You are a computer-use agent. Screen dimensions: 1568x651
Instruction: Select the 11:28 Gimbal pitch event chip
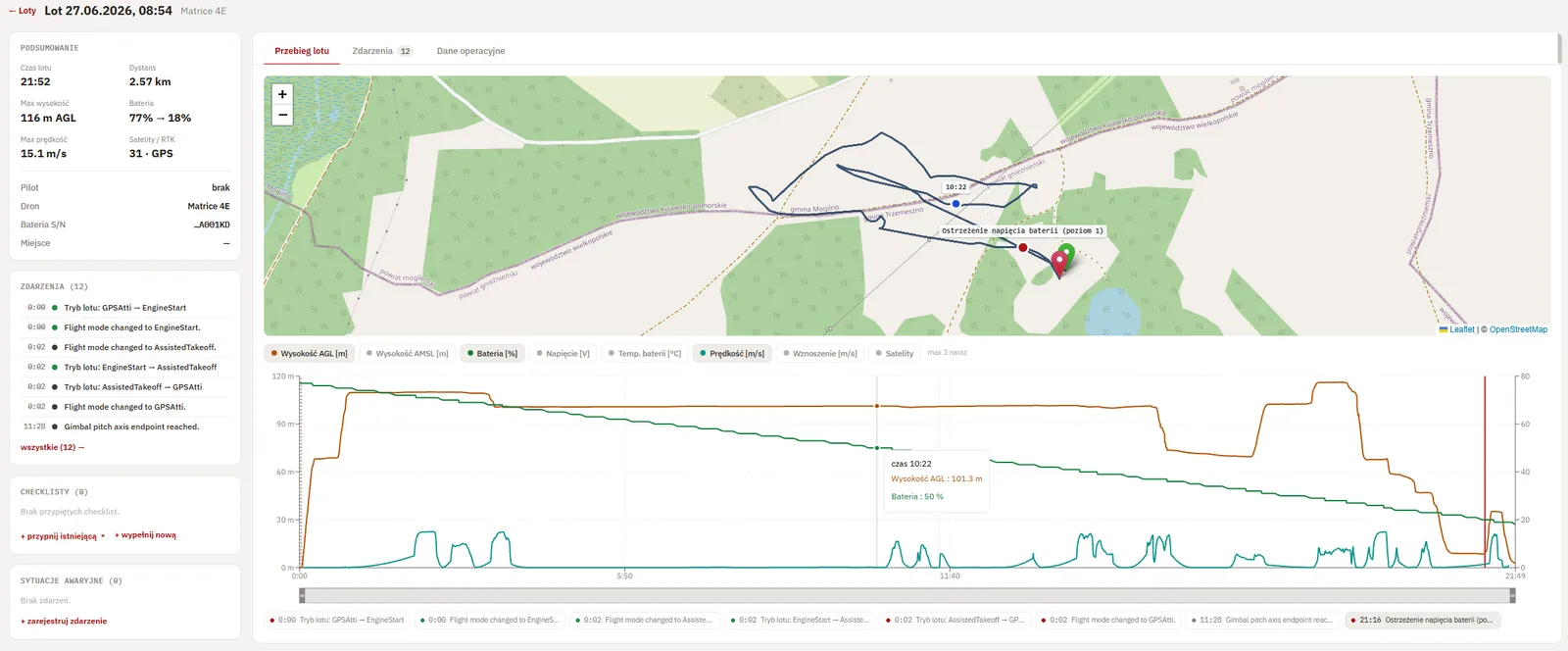[x=1262, y=620]
